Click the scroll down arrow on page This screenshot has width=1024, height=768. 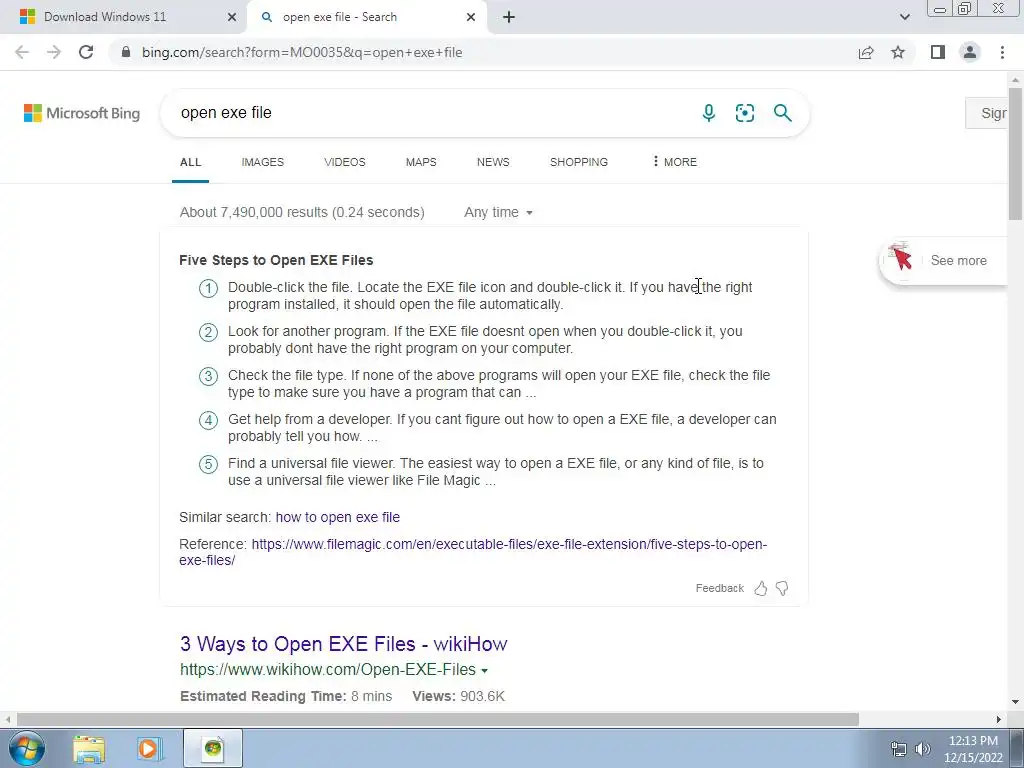click(1015, 703)
